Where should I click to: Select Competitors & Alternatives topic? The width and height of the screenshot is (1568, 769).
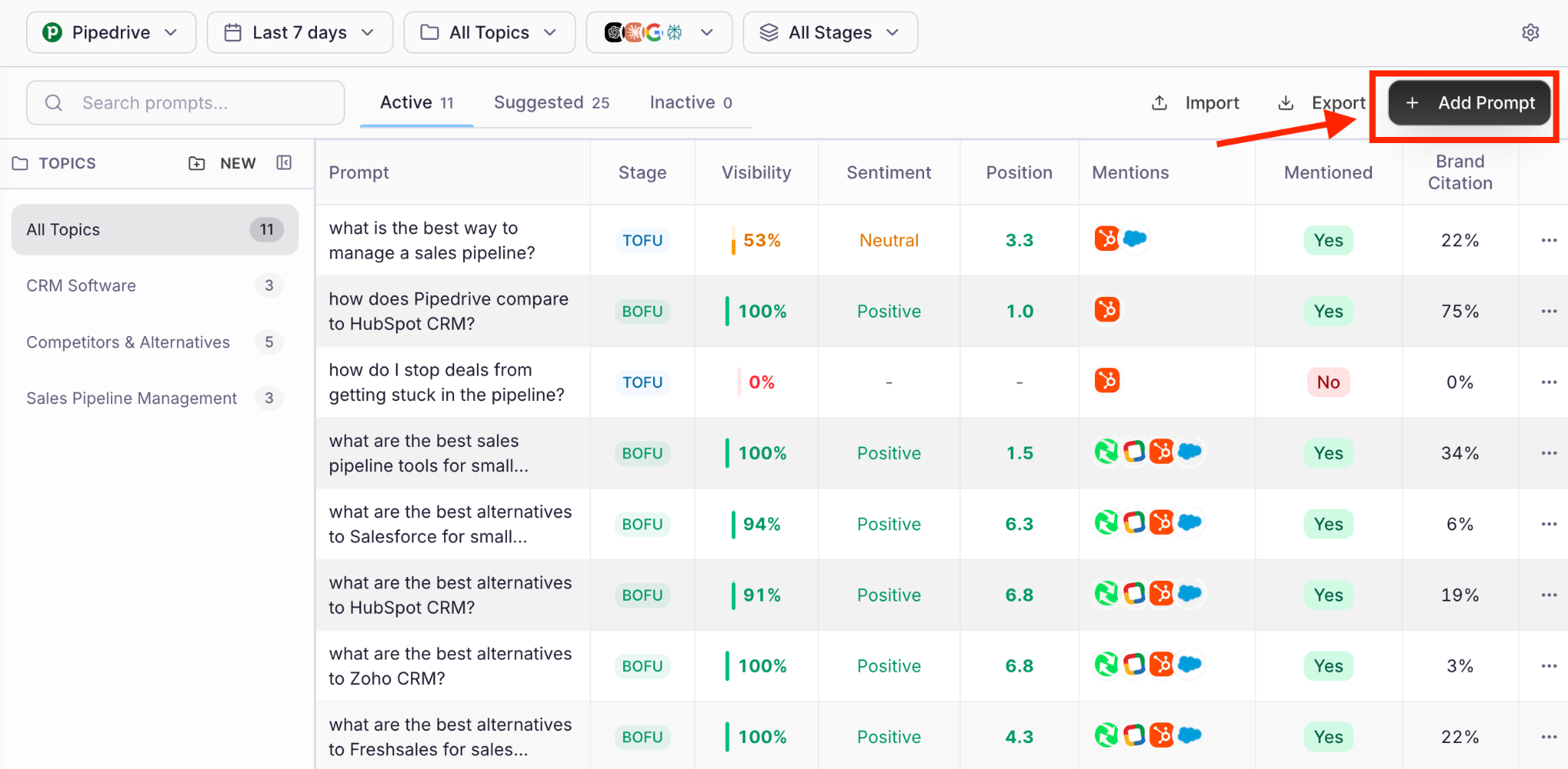(x=155, y=342)
